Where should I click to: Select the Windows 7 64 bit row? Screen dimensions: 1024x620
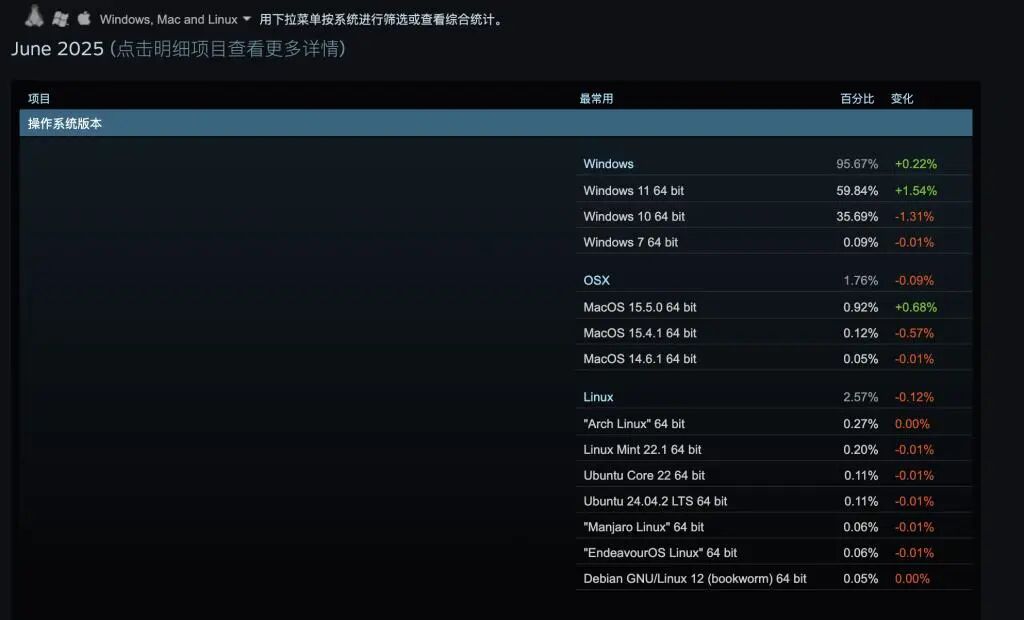point(774,242)
